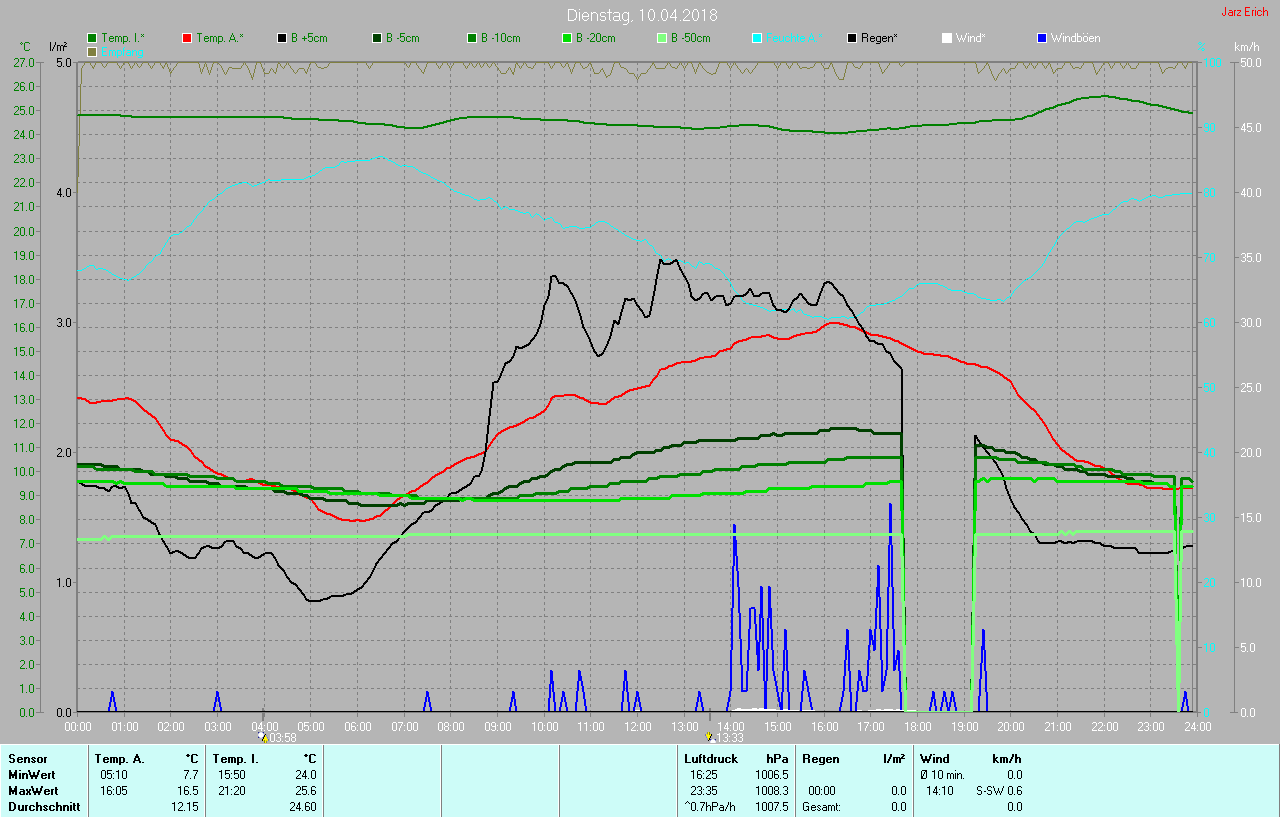The height and width of the screenshot is (817, 1280).
Task: Click the cyan humidity legend square
Action: point(757,38)
